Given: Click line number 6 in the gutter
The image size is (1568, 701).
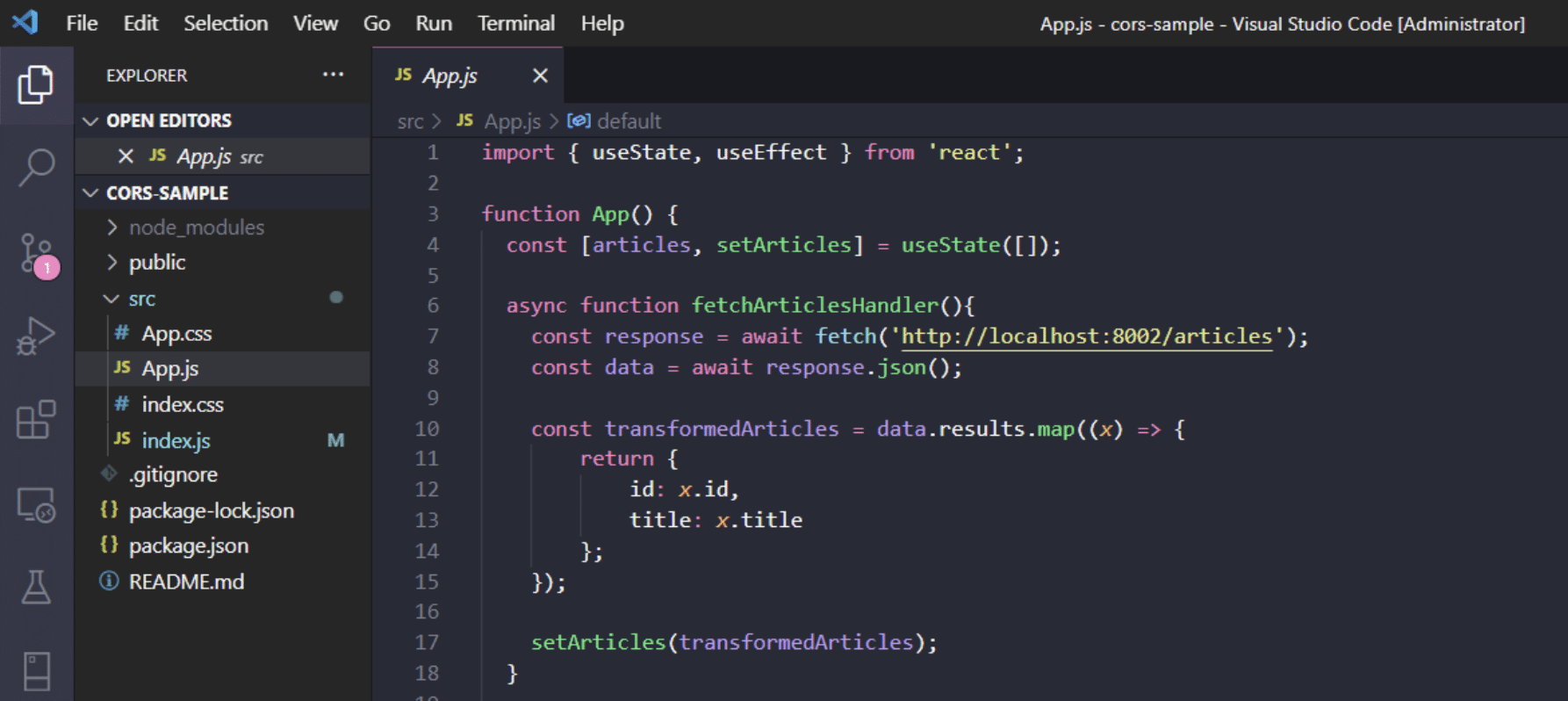Looking at the screenshot, I should pyautogui.click(x=433, y=306).
